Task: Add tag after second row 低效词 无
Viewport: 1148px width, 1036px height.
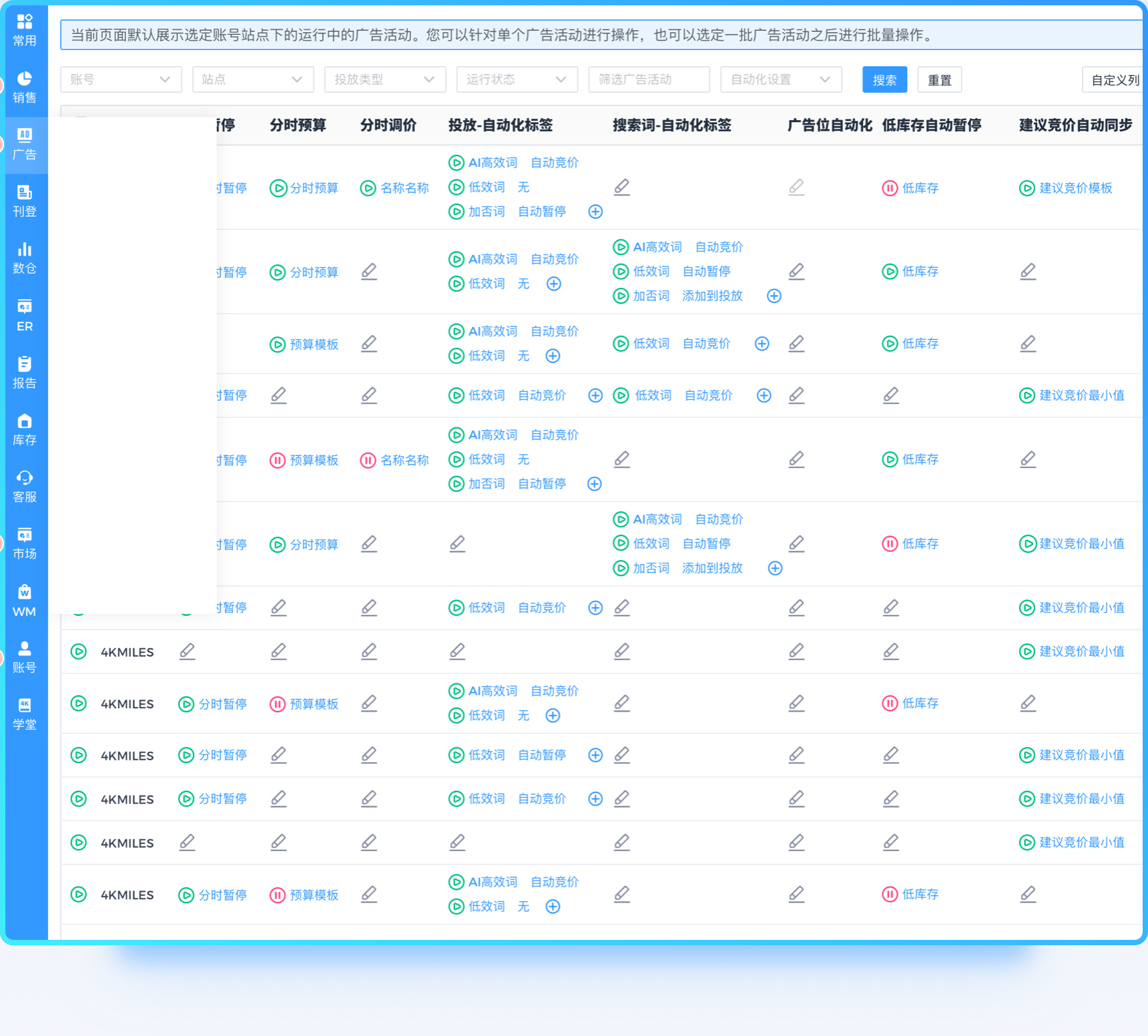Action: tap(554, 284)
